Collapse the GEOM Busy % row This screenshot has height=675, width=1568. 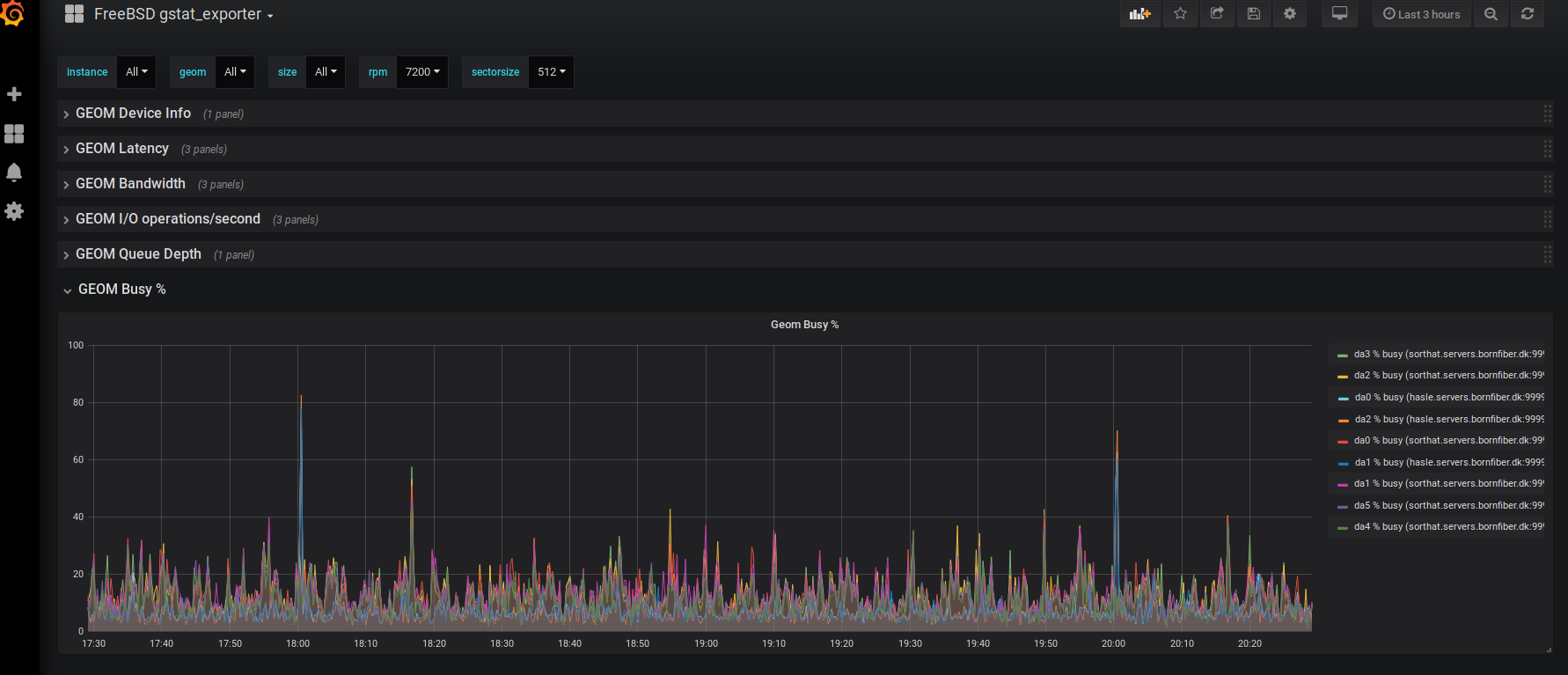[121, 290]
